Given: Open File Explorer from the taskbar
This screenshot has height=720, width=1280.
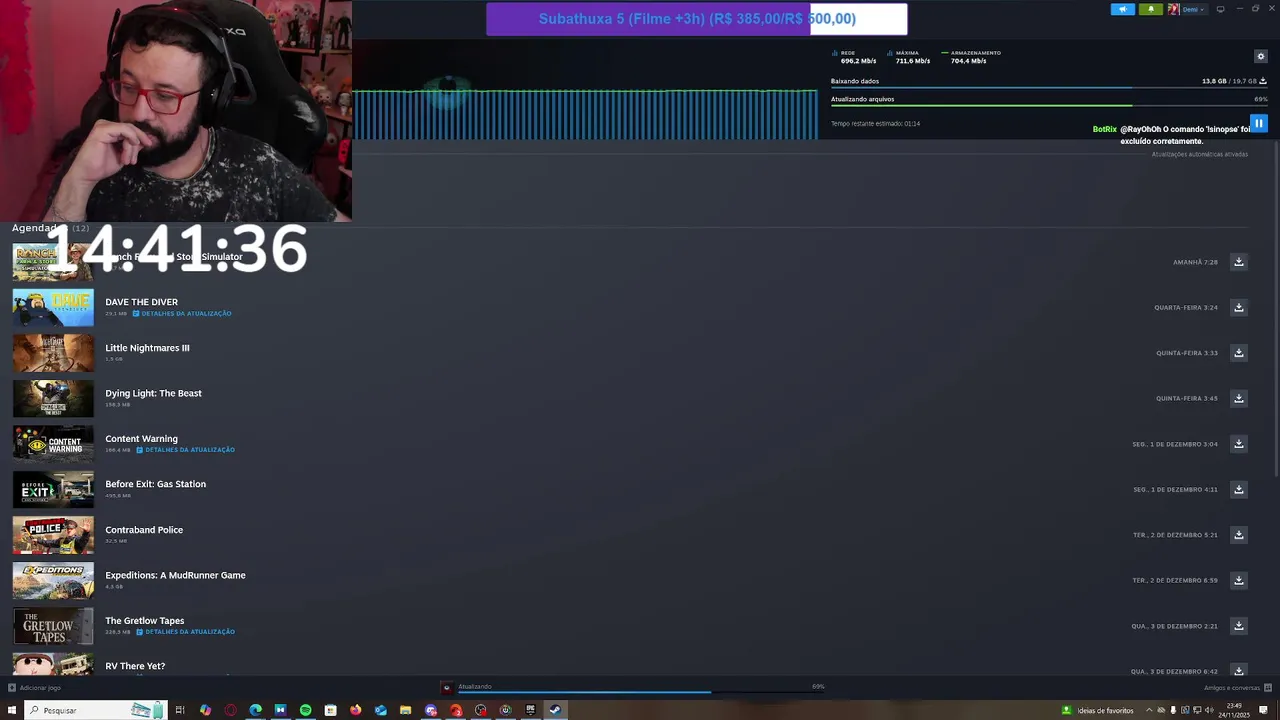Looking at the screenshot, I should [405, 710].
